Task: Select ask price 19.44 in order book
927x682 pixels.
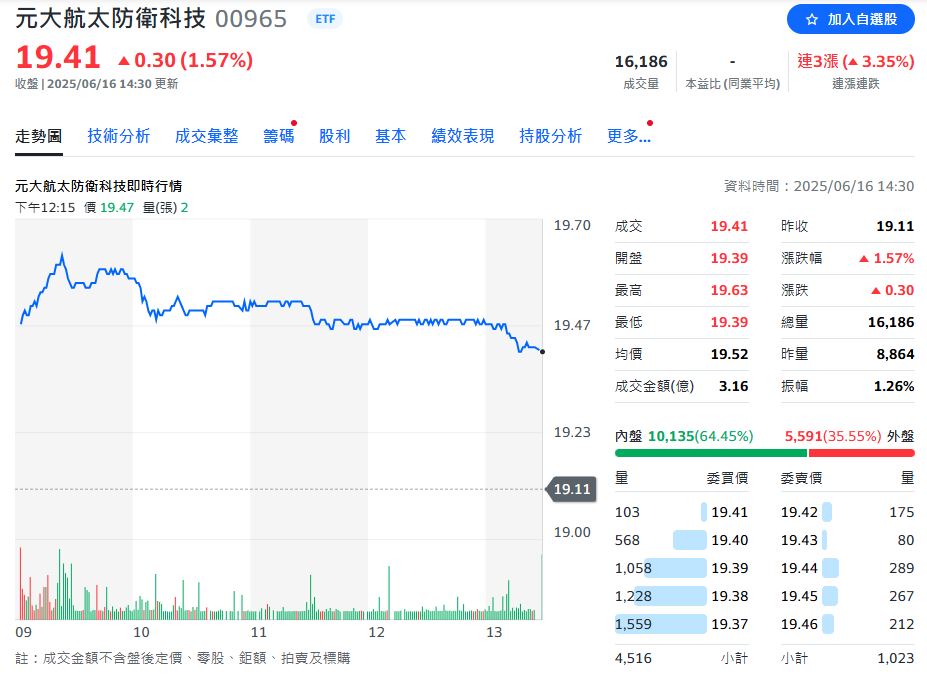Action: tap(799, 568)
